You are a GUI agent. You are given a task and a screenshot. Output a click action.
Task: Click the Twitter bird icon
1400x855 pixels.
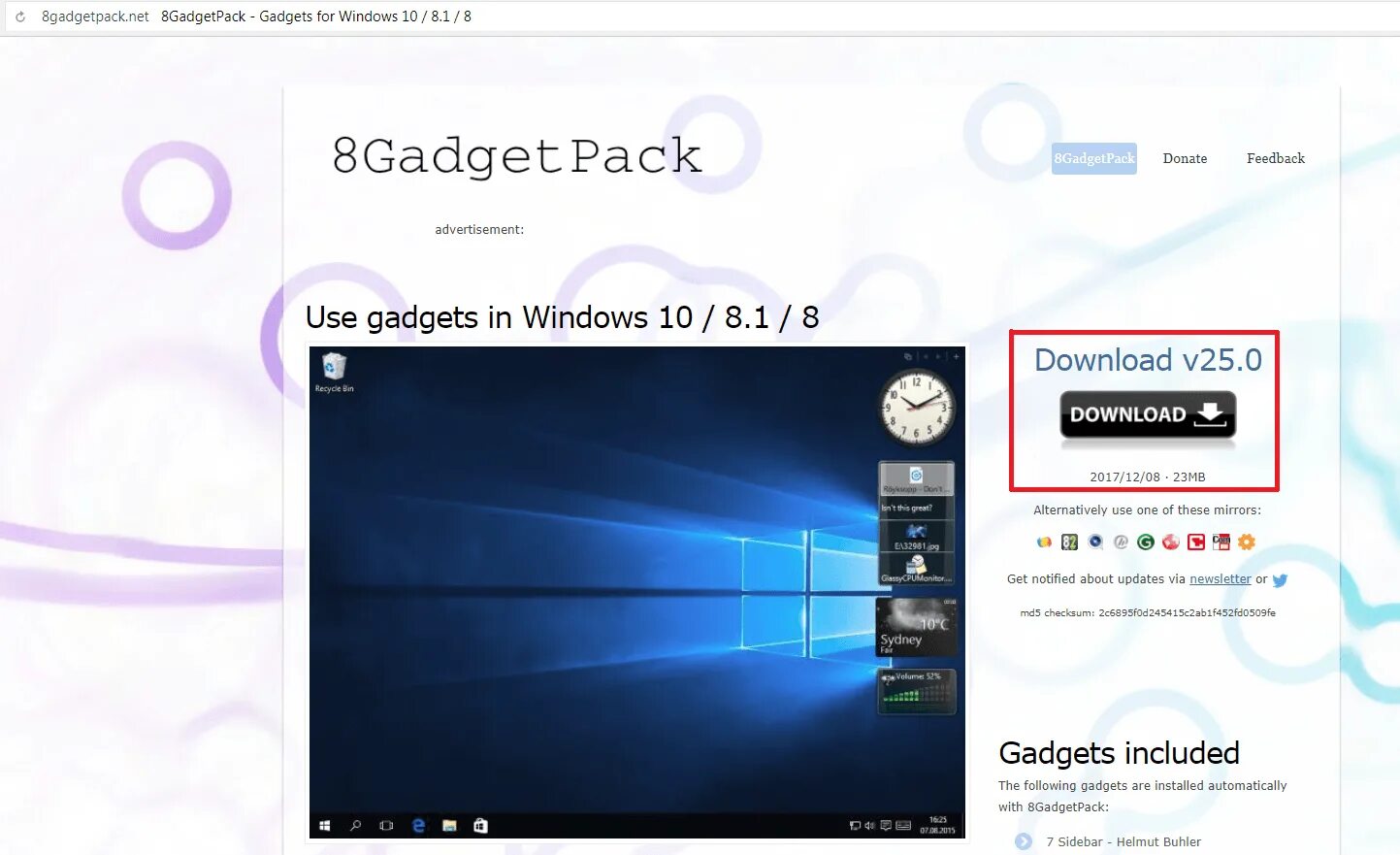click(x=1280, y=580)
